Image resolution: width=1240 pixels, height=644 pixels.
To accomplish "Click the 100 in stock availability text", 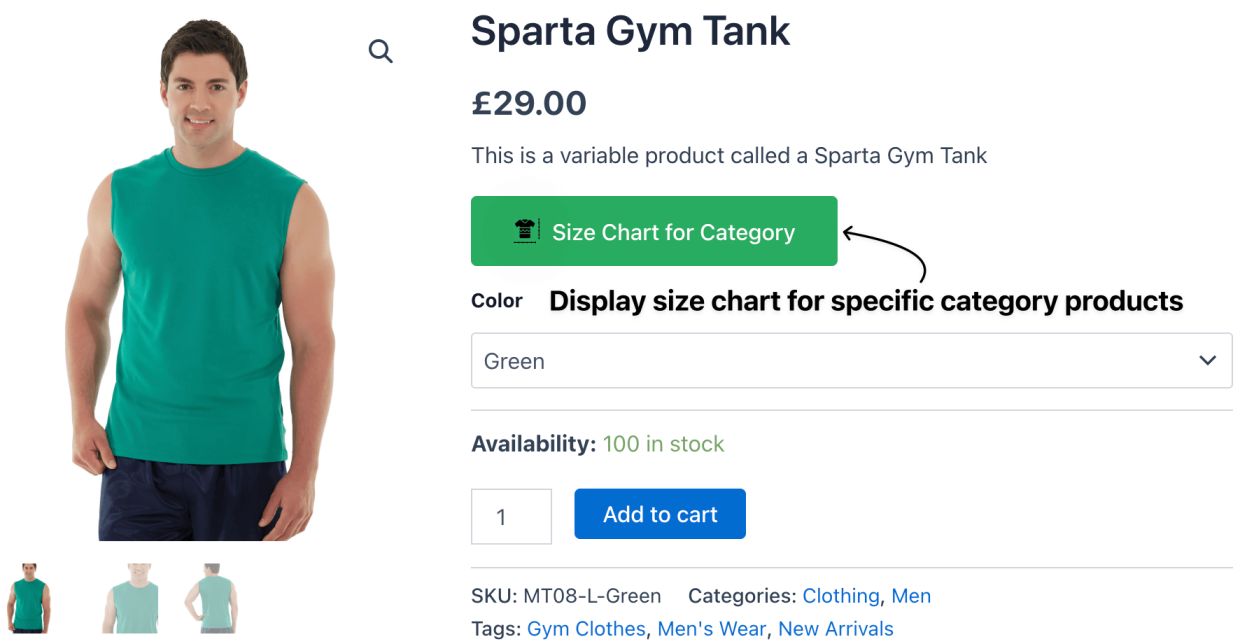I will pos(662,443).
